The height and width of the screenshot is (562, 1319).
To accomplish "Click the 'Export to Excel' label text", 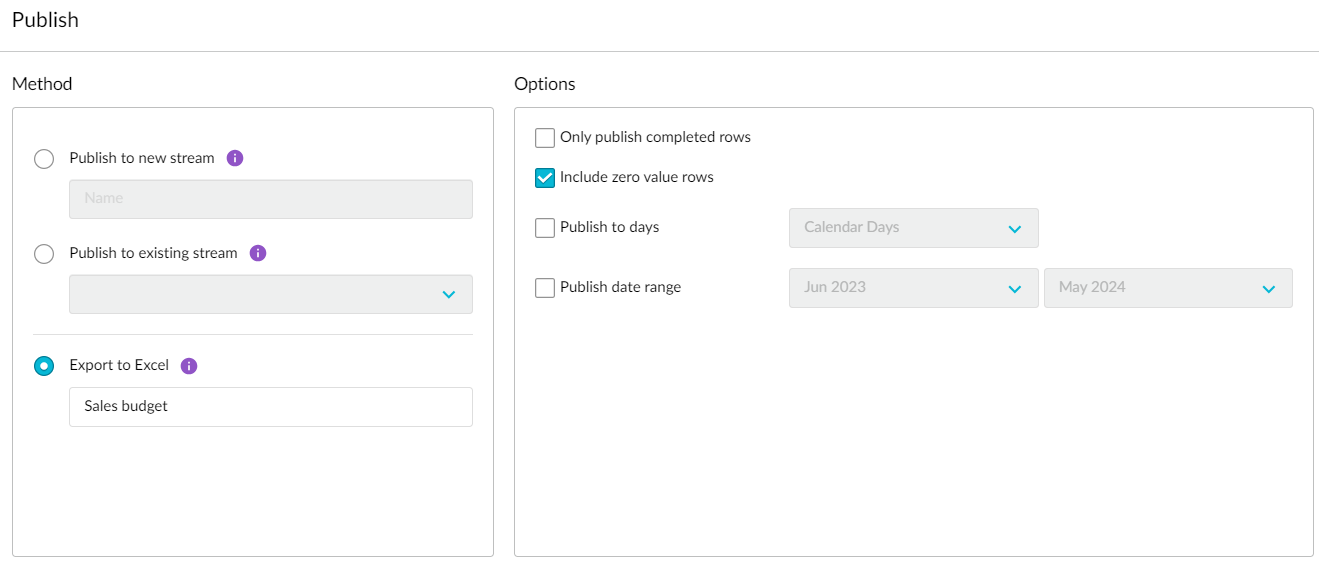I will click(x=119, y=365).
